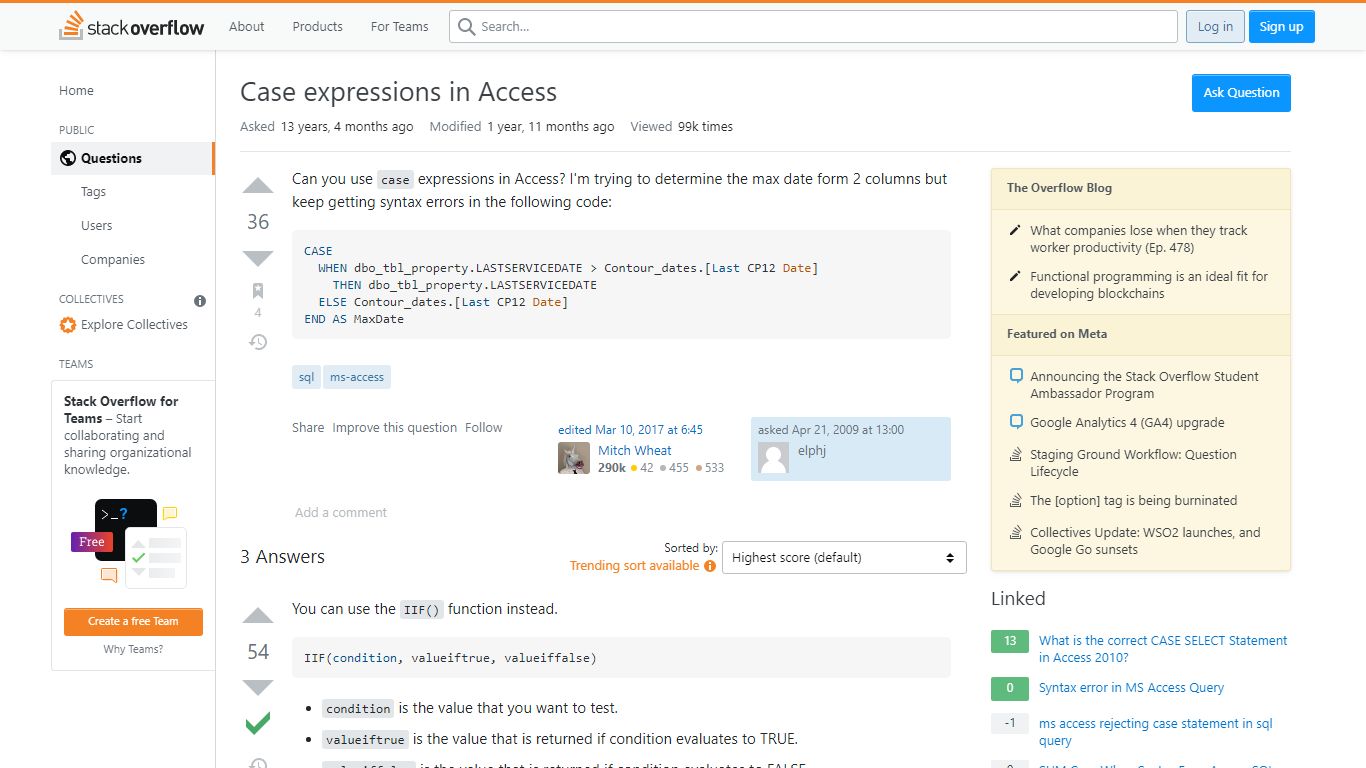Click the orange Explore Collectives star icon
The height and width of the screenshot is (768, 1366).
[68, 325]
